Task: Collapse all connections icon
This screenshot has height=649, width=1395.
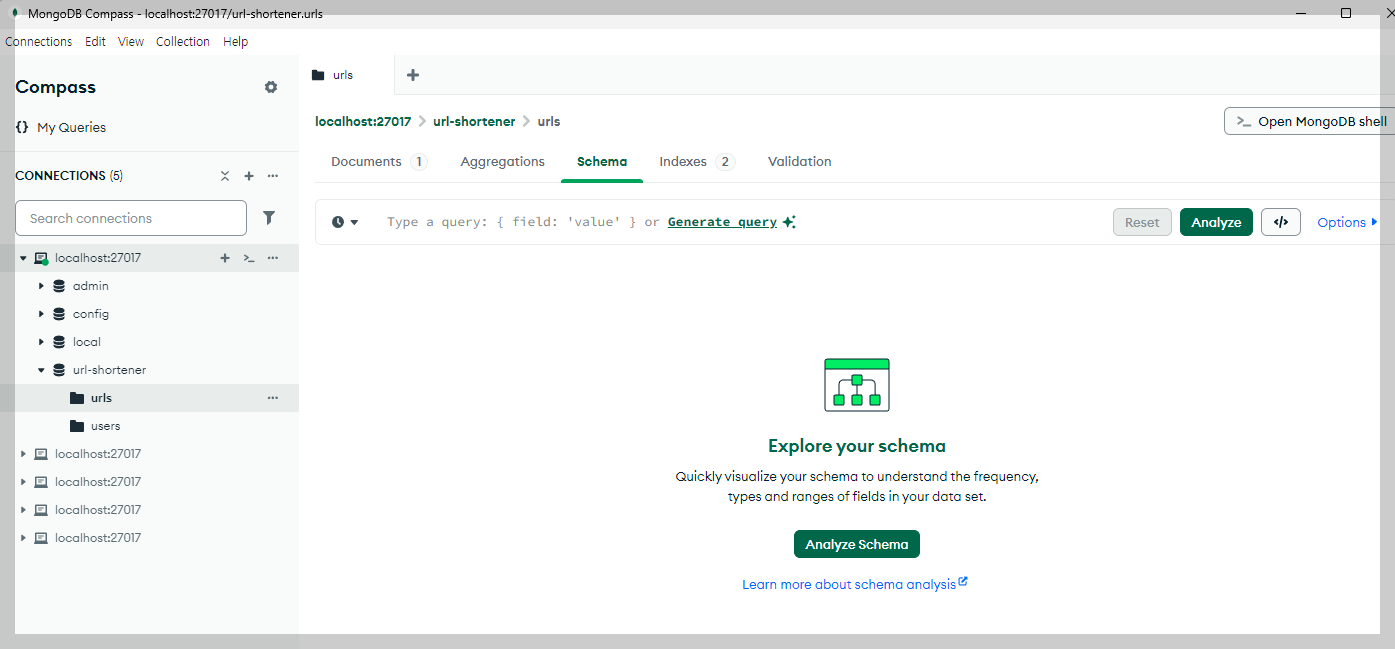Action: coord(225,176)
